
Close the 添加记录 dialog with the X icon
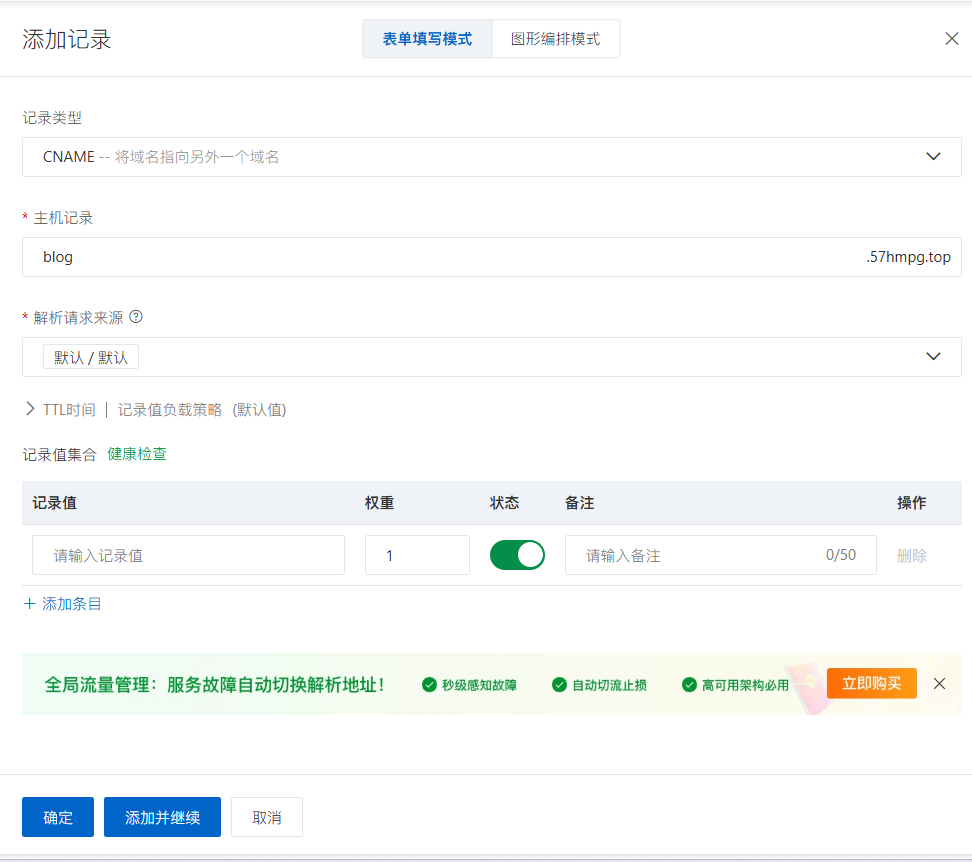tap(952, 39)
